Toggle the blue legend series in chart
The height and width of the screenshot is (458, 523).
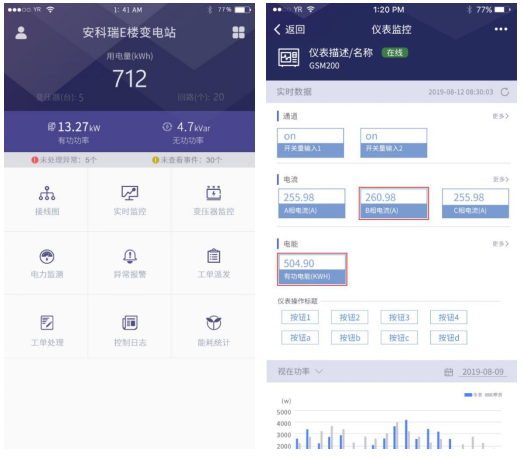pos(473,395)
